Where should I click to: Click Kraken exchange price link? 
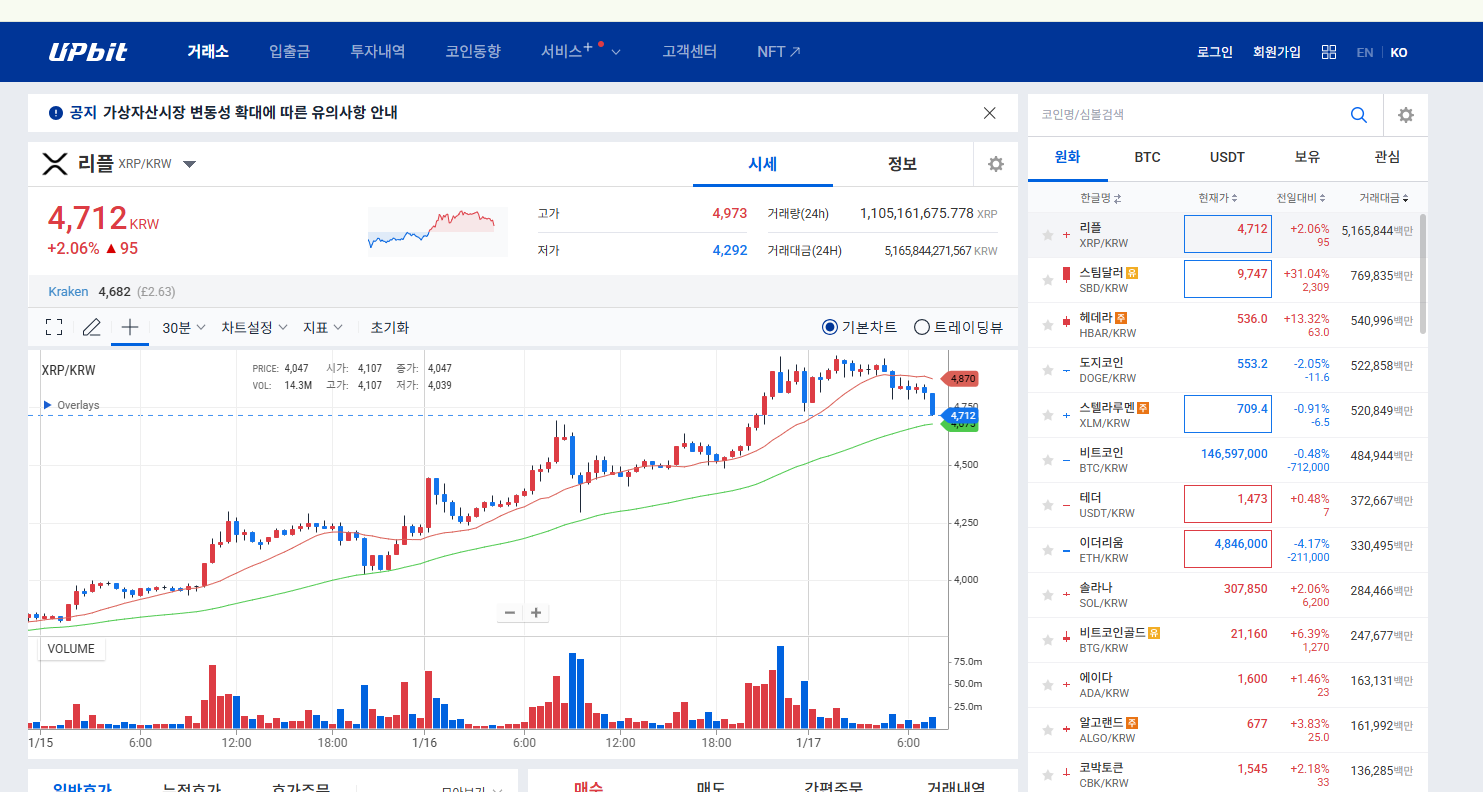click(68, 291)
